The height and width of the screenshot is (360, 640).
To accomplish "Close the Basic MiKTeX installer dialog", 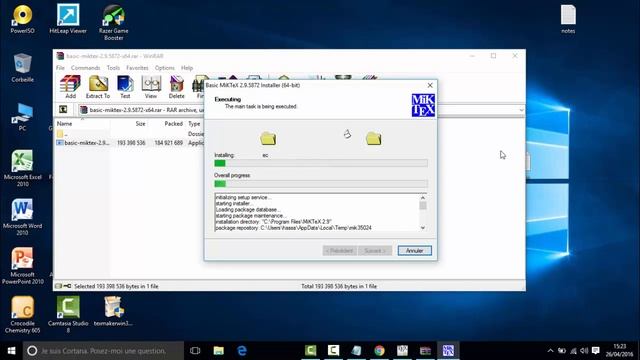I will tap(430, 85).
